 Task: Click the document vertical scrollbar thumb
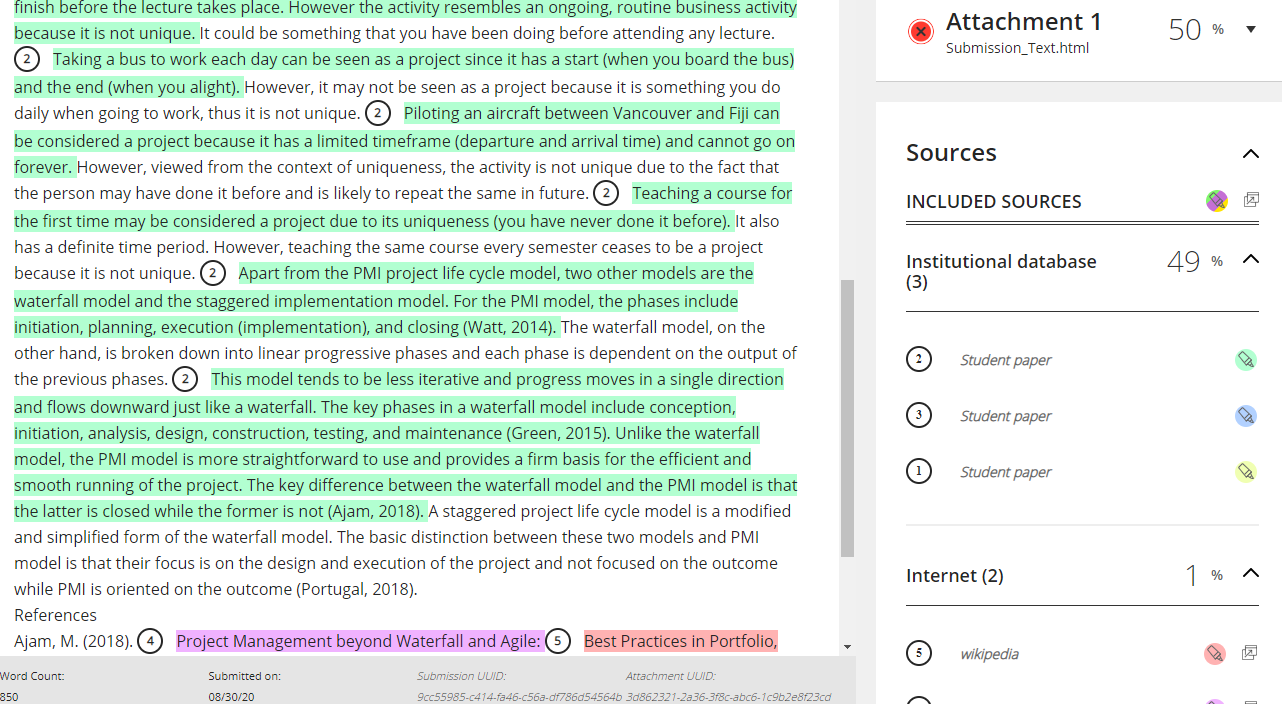pos(847,418)
